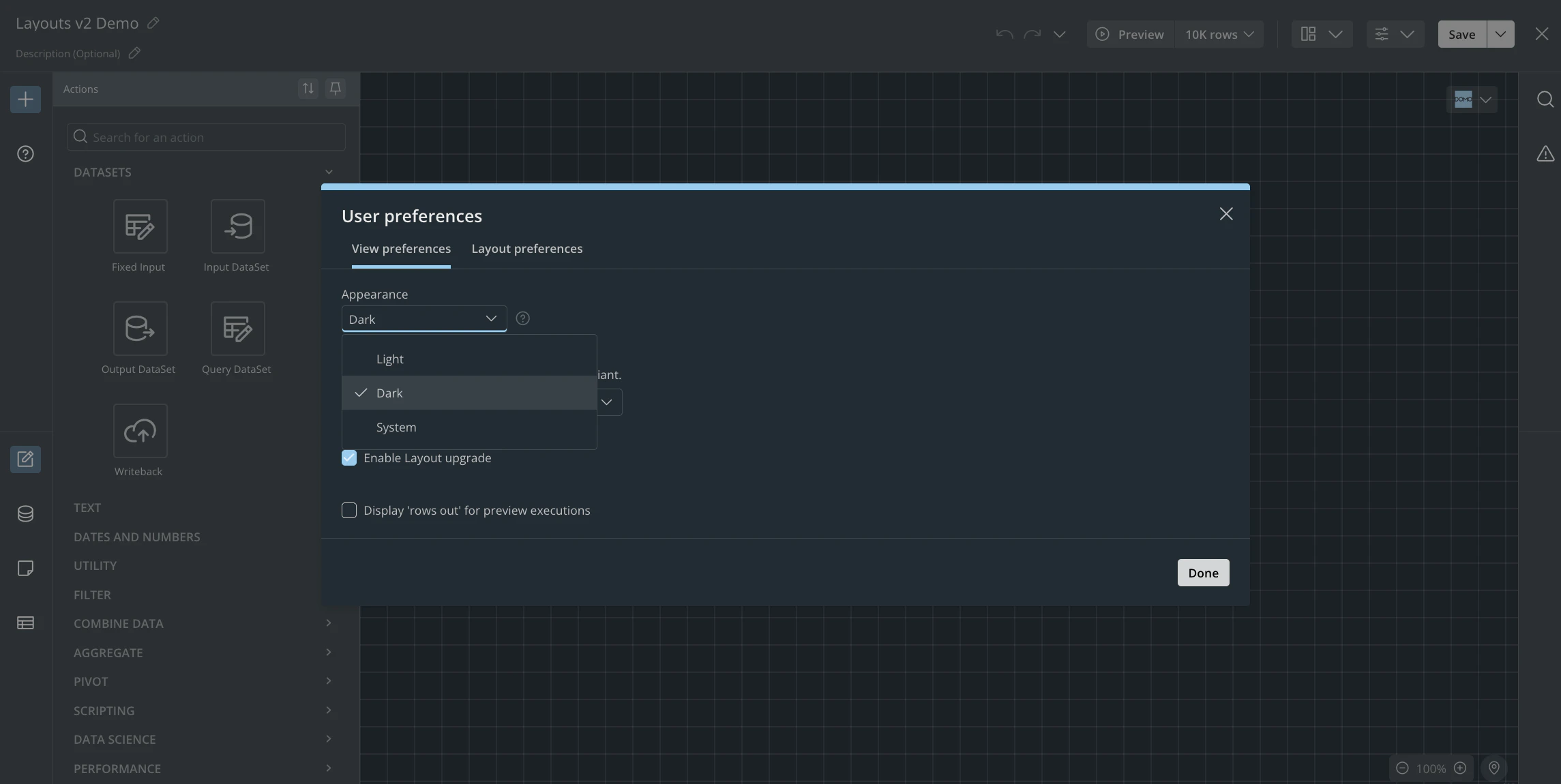Collapse the DATASETS section
The width and height of the screenshot is (1561, 784).
click(329, 172)
